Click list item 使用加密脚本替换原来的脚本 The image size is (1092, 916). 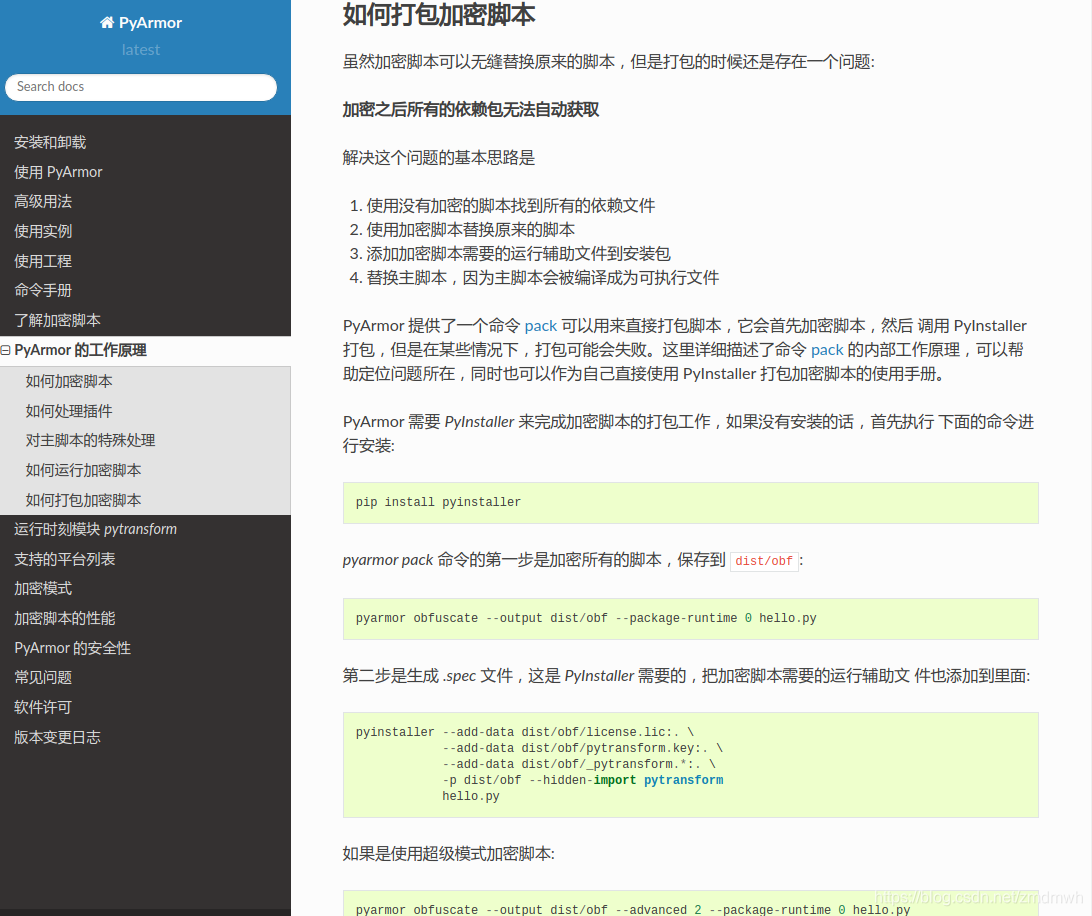point(471,230)
